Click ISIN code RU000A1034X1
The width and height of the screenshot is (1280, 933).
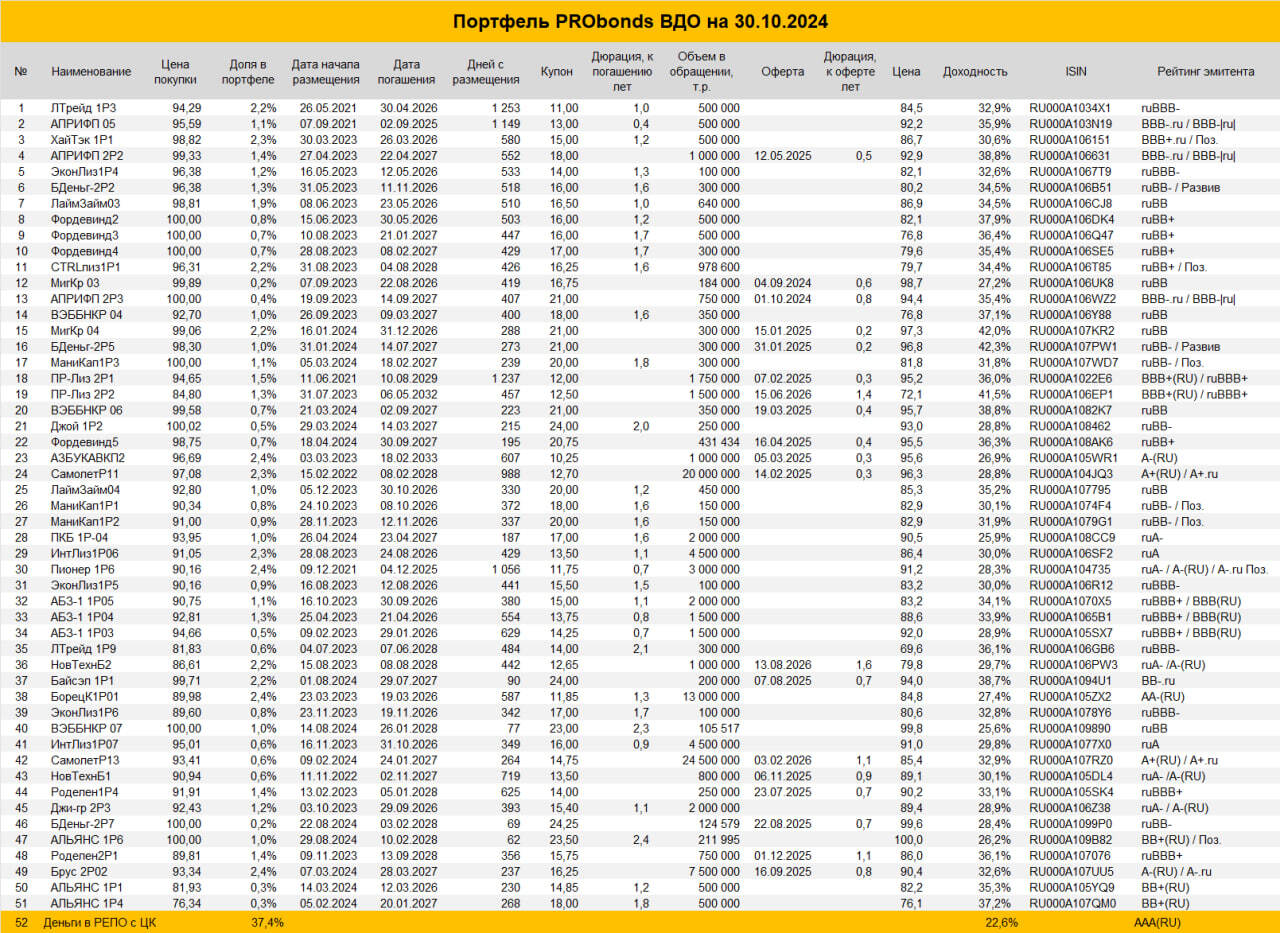pyautogui.click(x=1070, y=107)
